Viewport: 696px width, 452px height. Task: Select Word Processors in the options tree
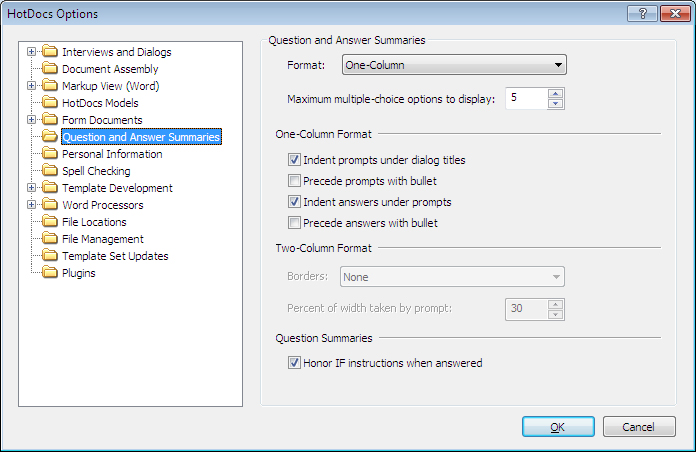[x=102, y=205]
